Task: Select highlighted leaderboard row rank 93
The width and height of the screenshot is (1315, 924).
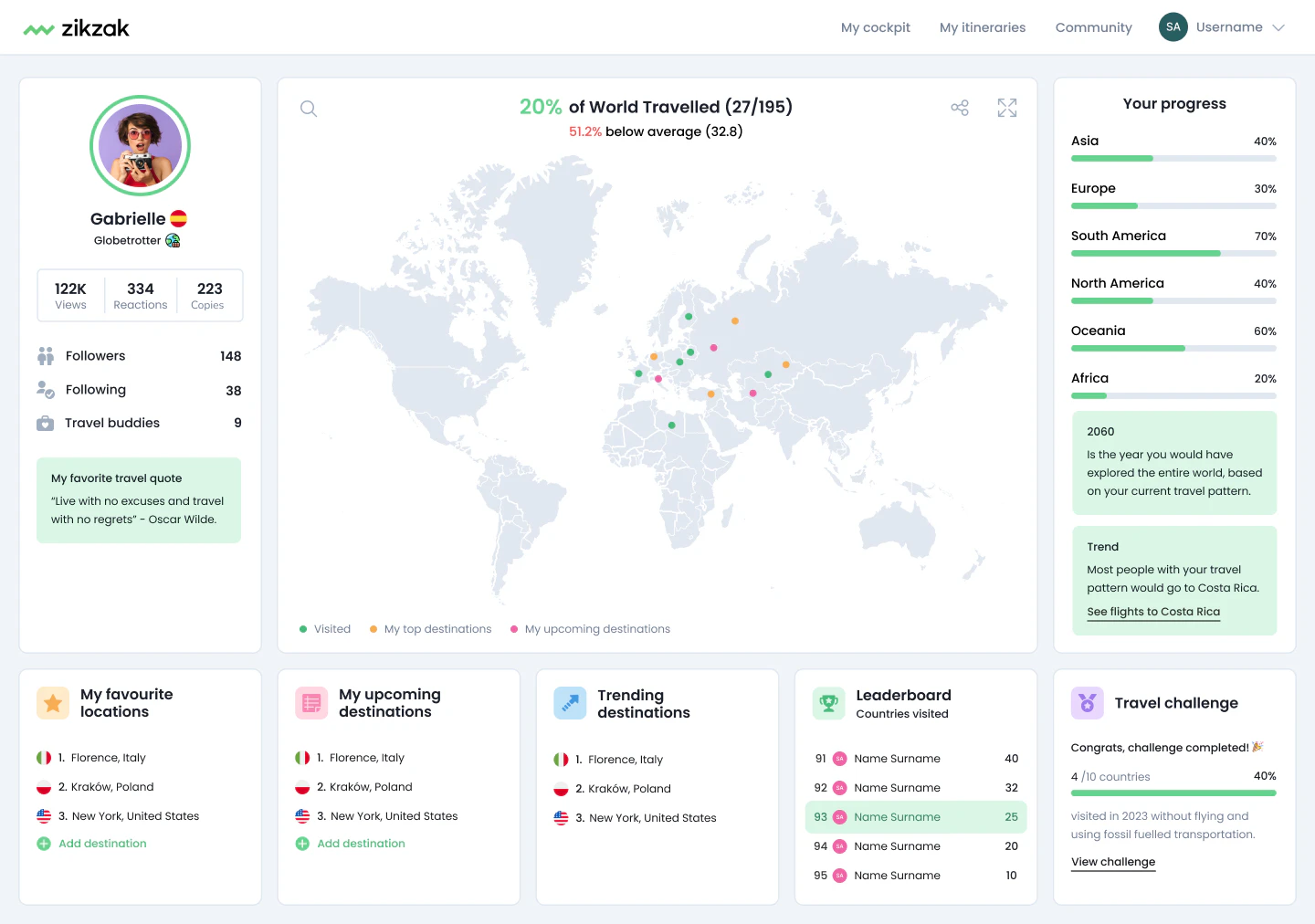Action: [x=916, y=817]
